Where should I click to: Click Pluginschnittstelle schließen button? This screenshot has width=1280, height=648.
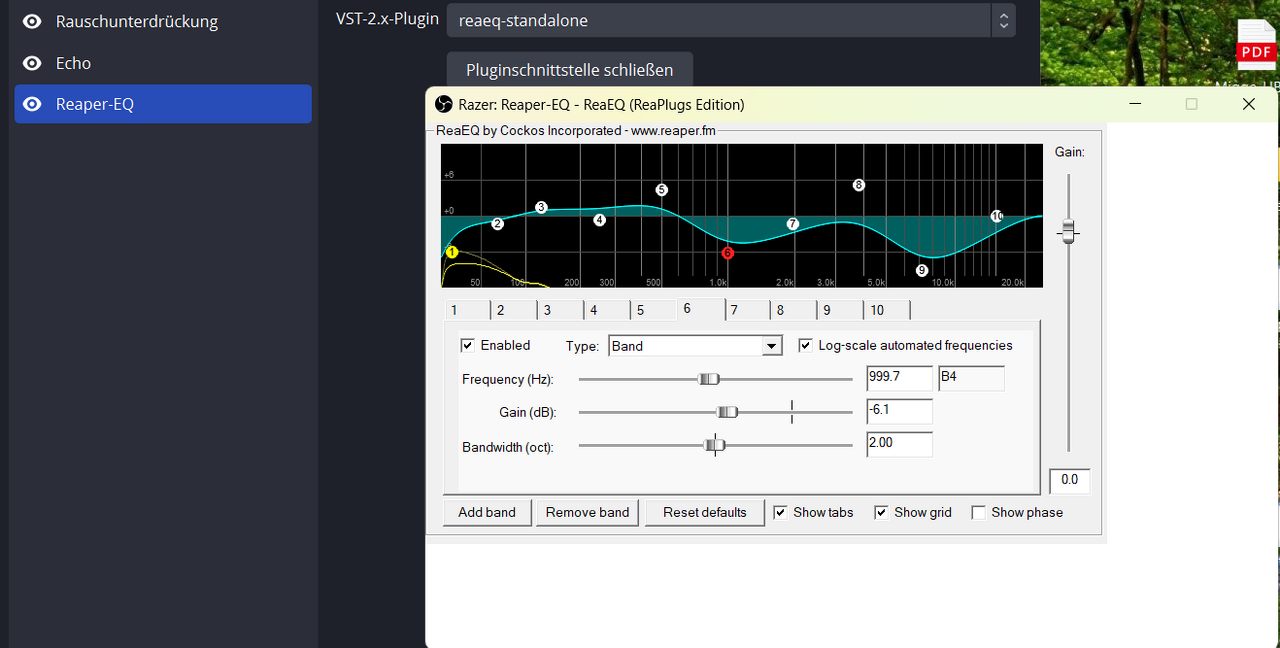[570, 70]
